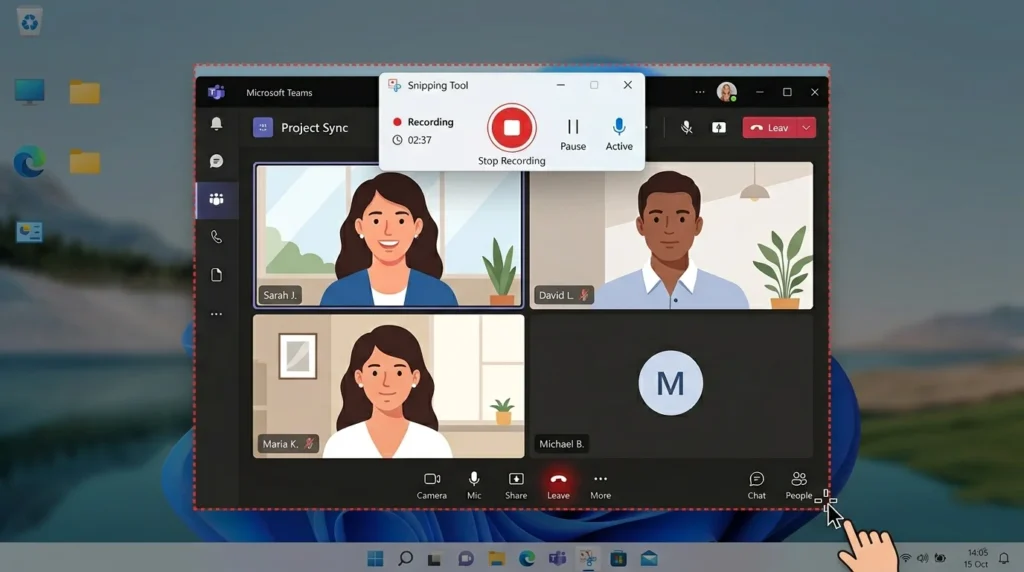
Task: Stop the Snipping Tool screen recording
Action: pos(512,128)
